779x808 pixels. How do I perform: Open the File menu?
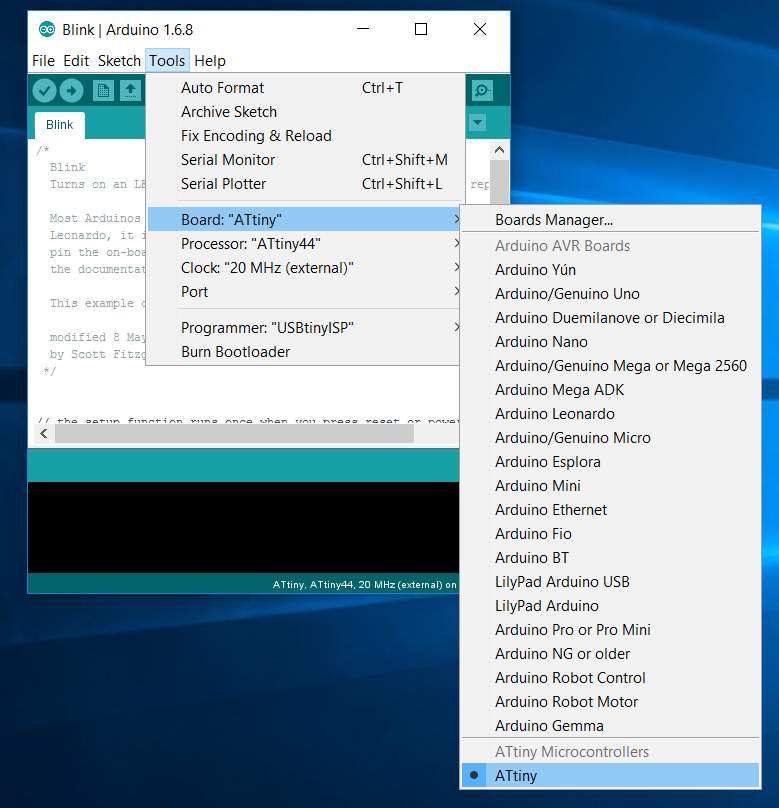[x=43, y=61]
